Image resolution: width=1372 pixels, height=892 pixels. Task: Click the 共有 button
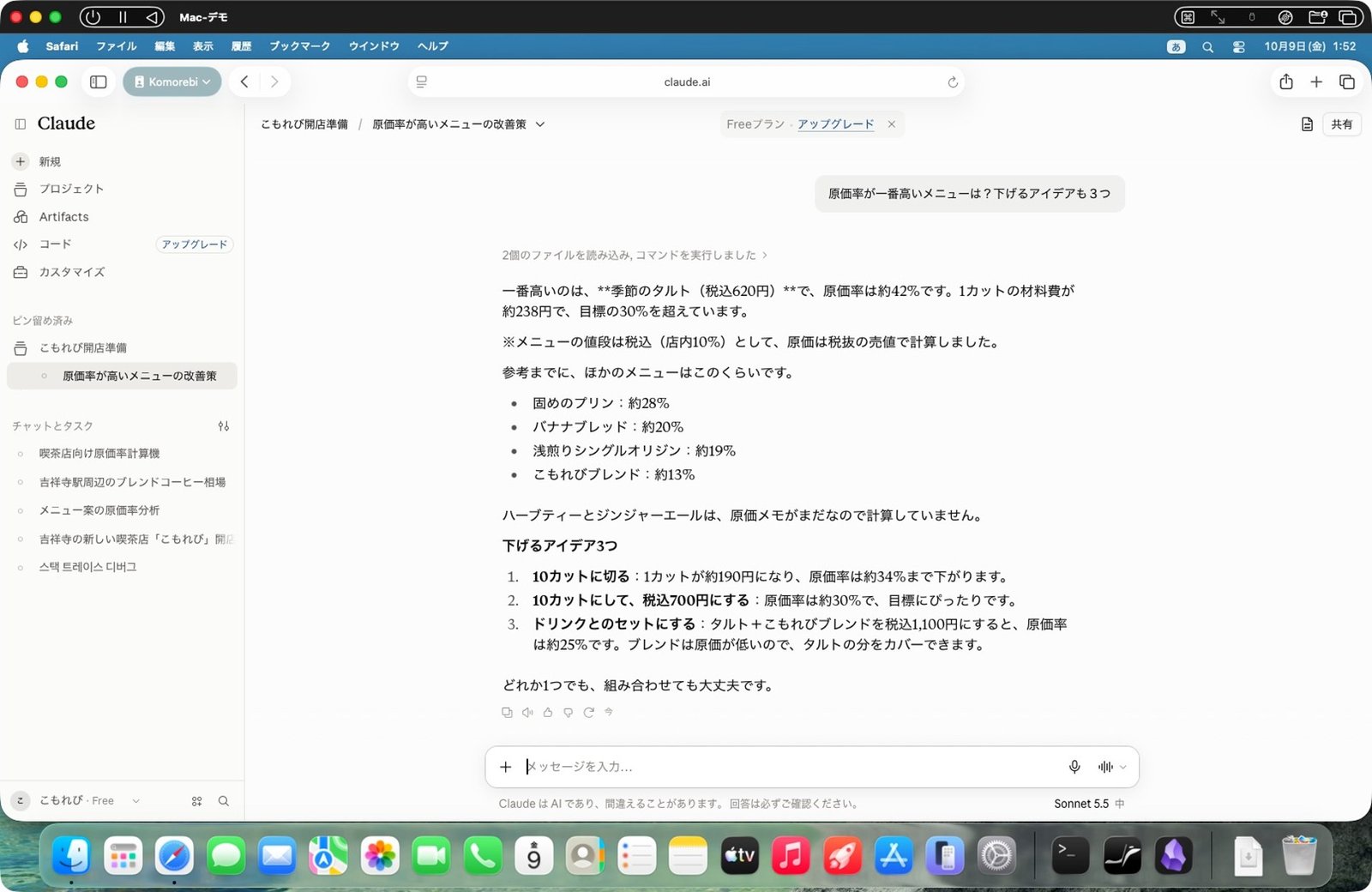click(1342, 124)
